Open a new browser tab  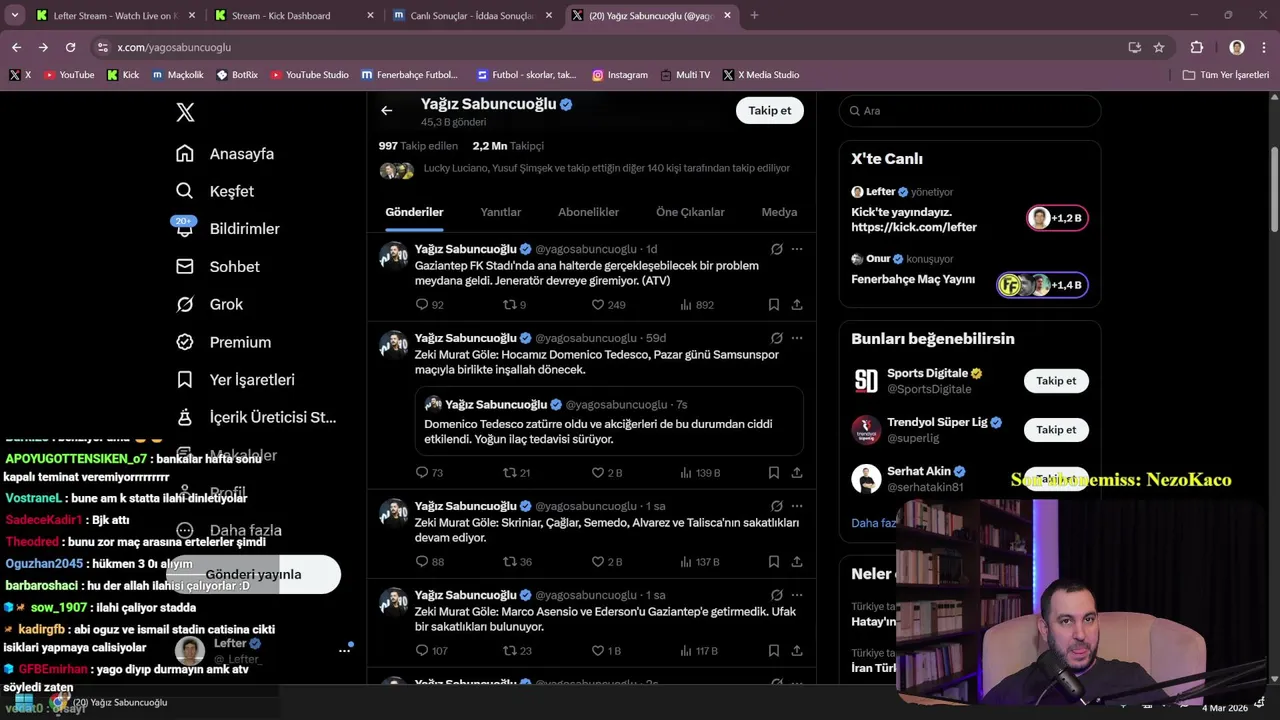[754, 16]
